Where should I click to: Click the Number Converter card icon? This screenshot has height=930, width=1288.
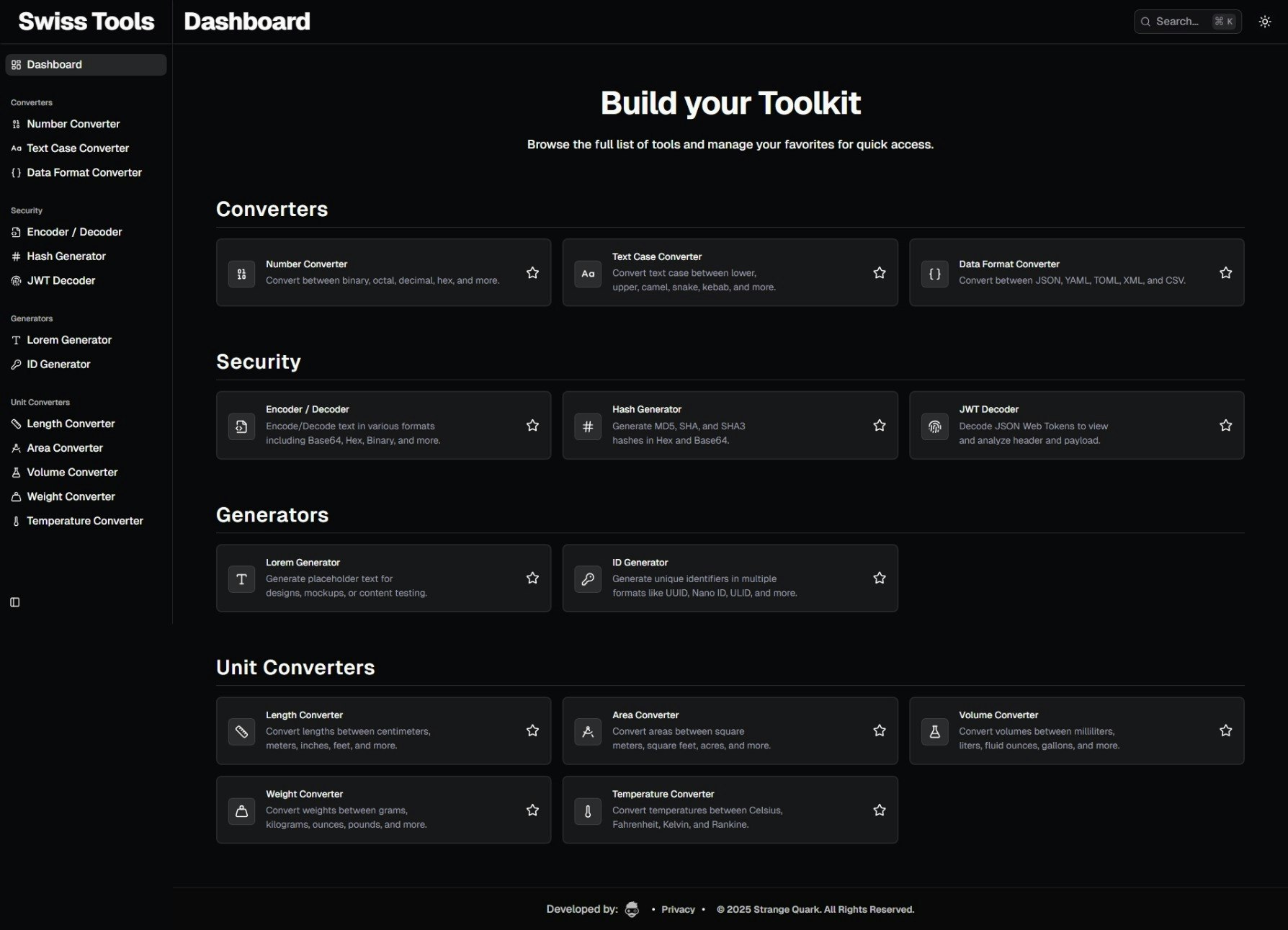coord(241,274)
